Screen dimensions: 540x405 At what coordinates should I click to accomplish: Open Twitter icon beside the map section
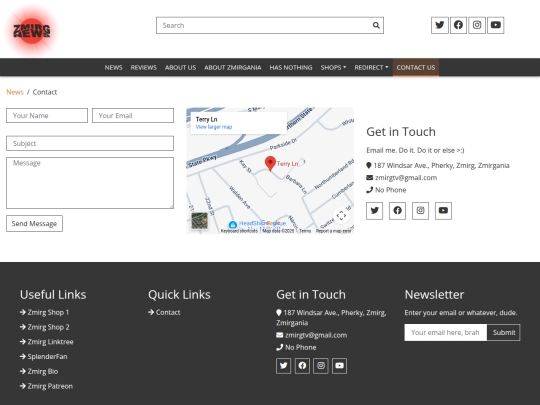[x=375, y=211]
